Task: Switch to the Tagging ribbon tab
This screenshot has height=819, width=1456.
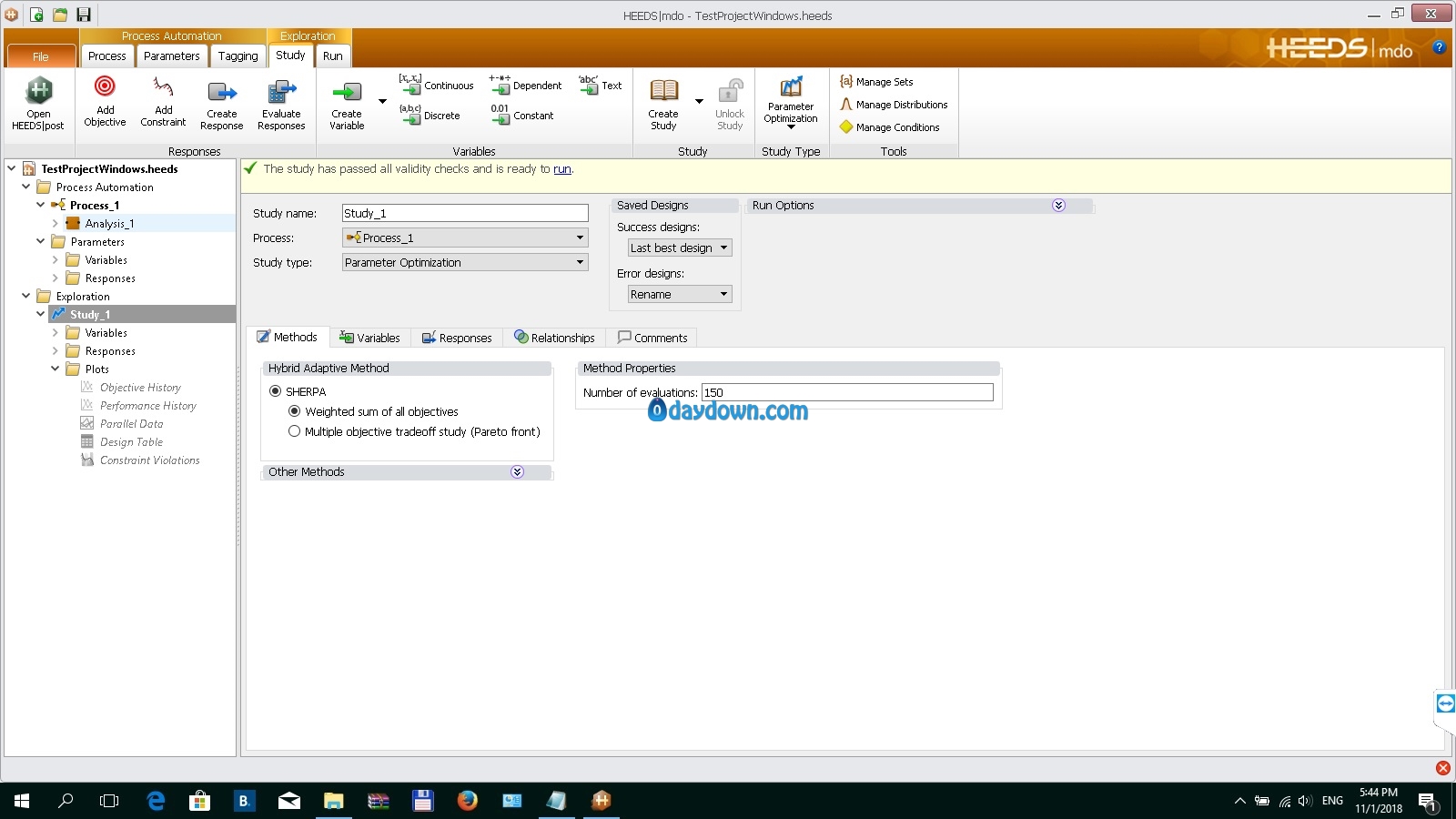Action: [238, 56]
